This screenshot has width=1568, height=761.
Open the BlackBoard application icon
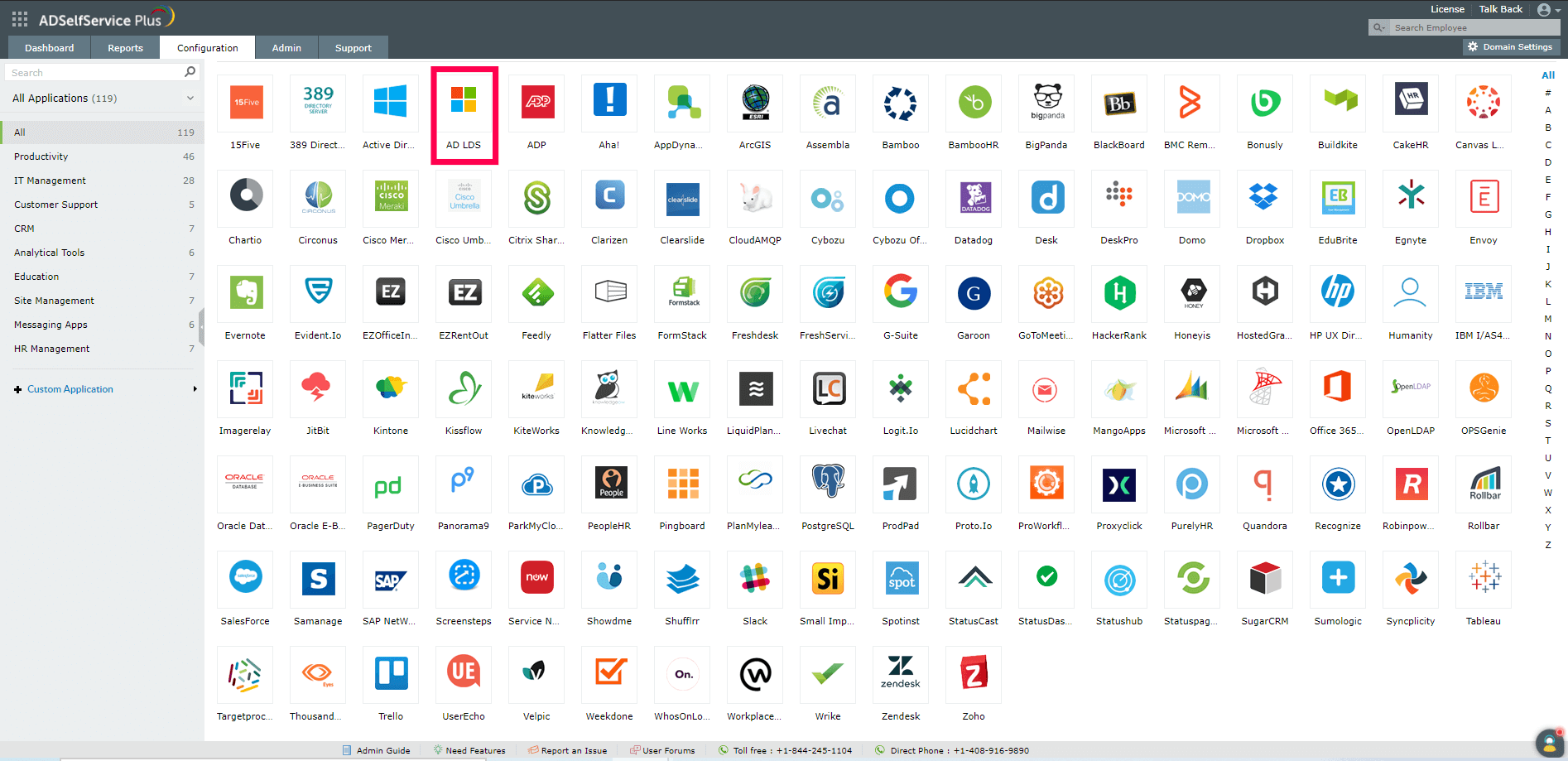click(1120, 103)
